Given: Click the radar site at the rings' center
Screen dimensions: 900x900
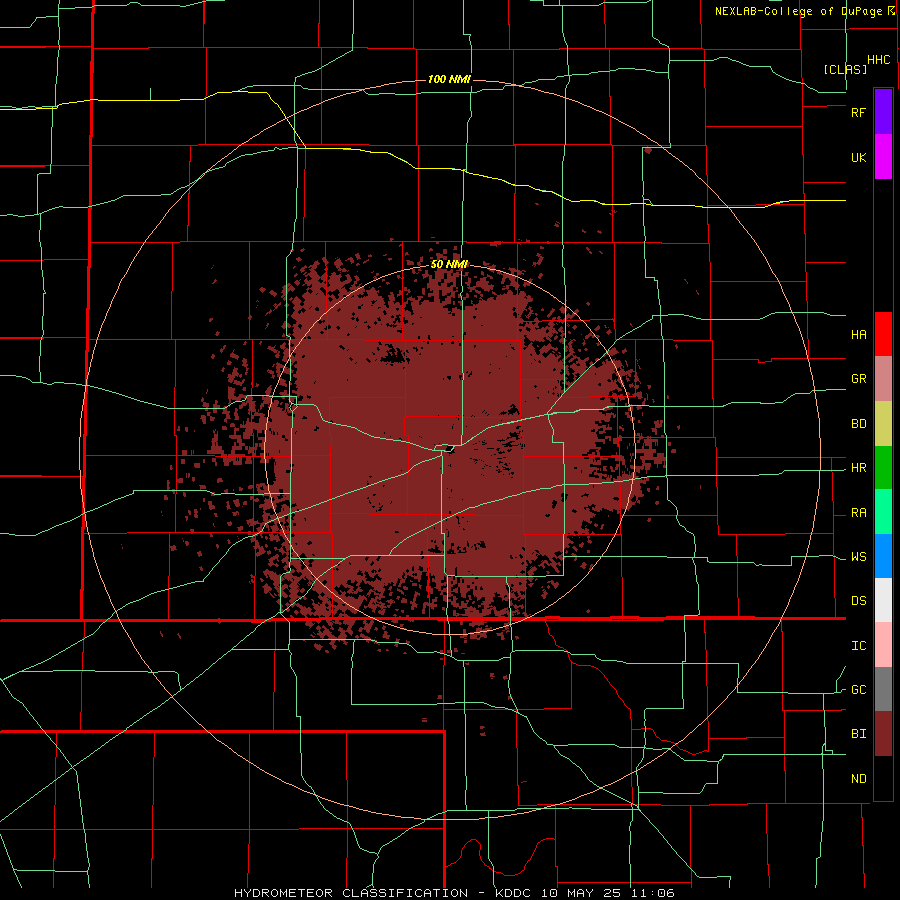Looking at the screenshot, I should click(449, 449).
